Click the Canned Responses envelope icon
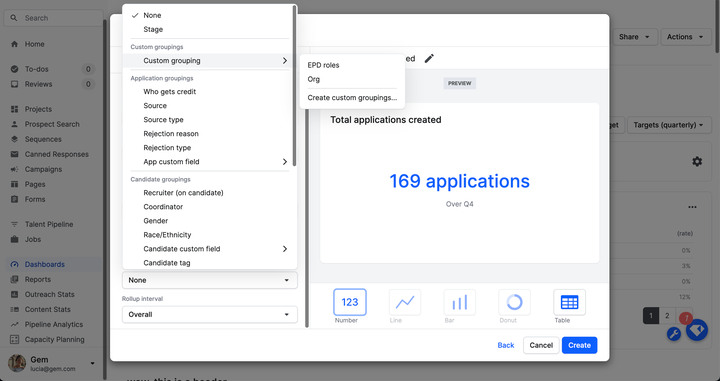The height and width of the screenshot is (381, 720). tap(15, 154)
